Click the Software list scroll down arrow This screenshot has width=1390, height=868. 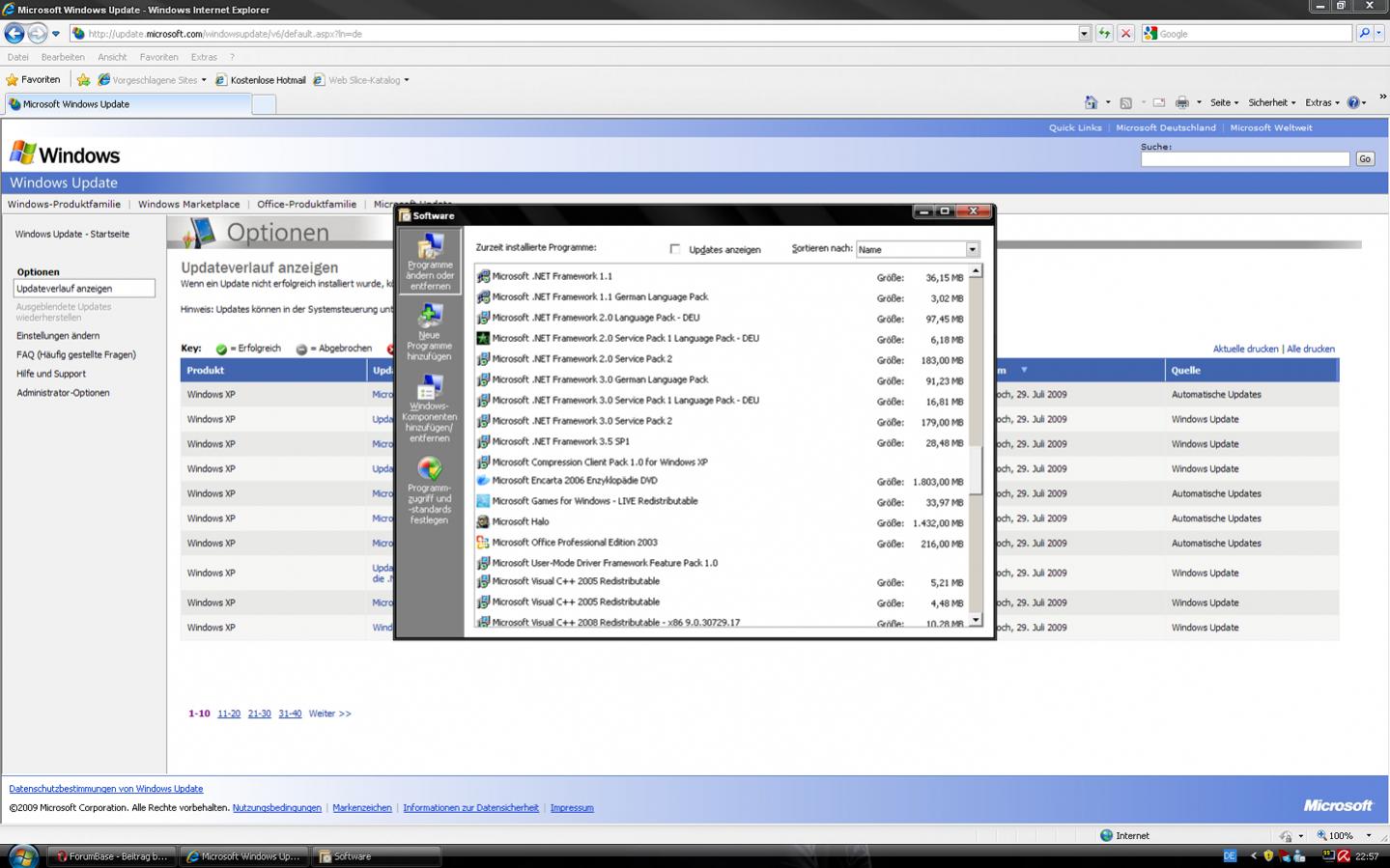pyautogui.click(x=976, y=620)
